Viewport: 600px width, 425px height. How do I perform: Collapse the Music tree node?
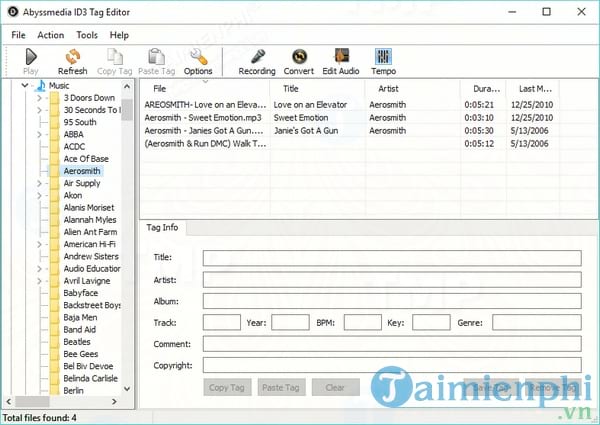tap(25, 85)
